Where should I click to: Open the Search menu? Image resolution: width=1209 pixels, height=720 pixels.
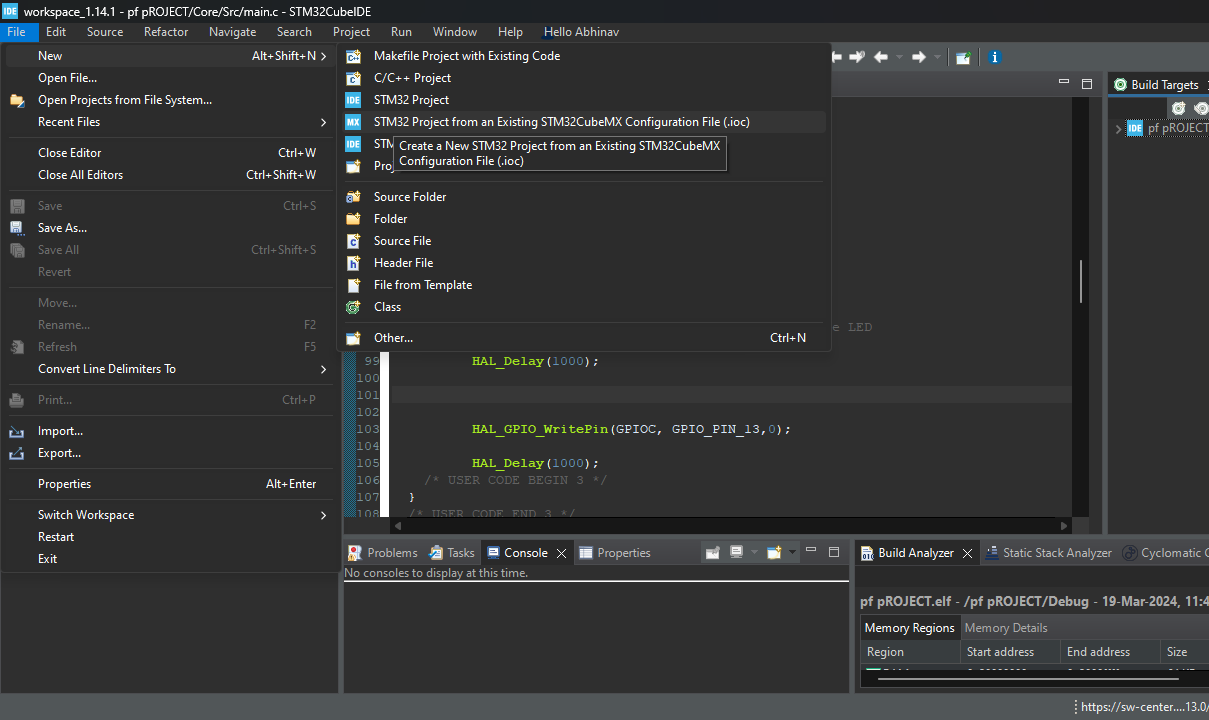[294, 32]
